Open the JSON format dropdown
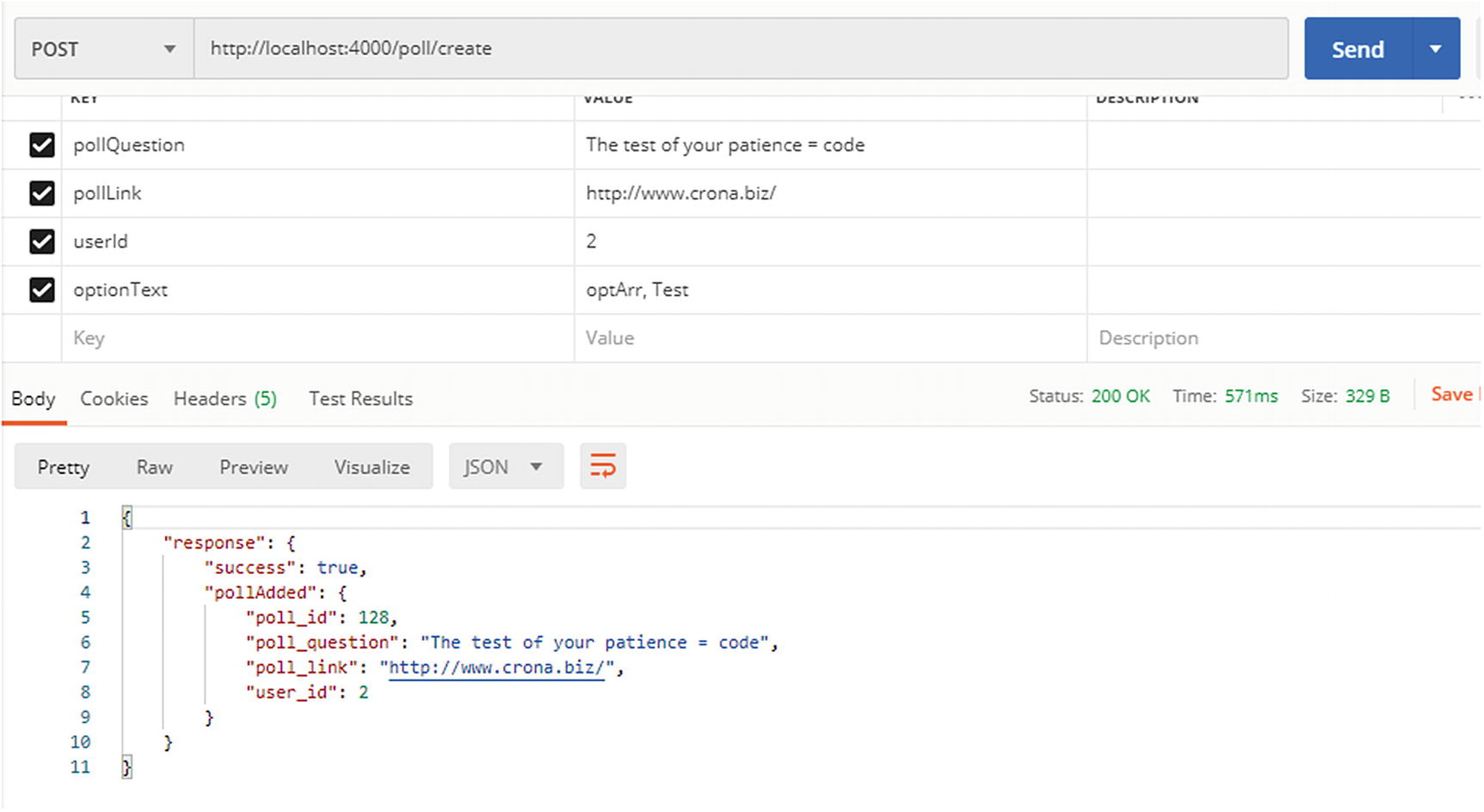This screenshot has width=1484, height=812. [x=504, y=467]
